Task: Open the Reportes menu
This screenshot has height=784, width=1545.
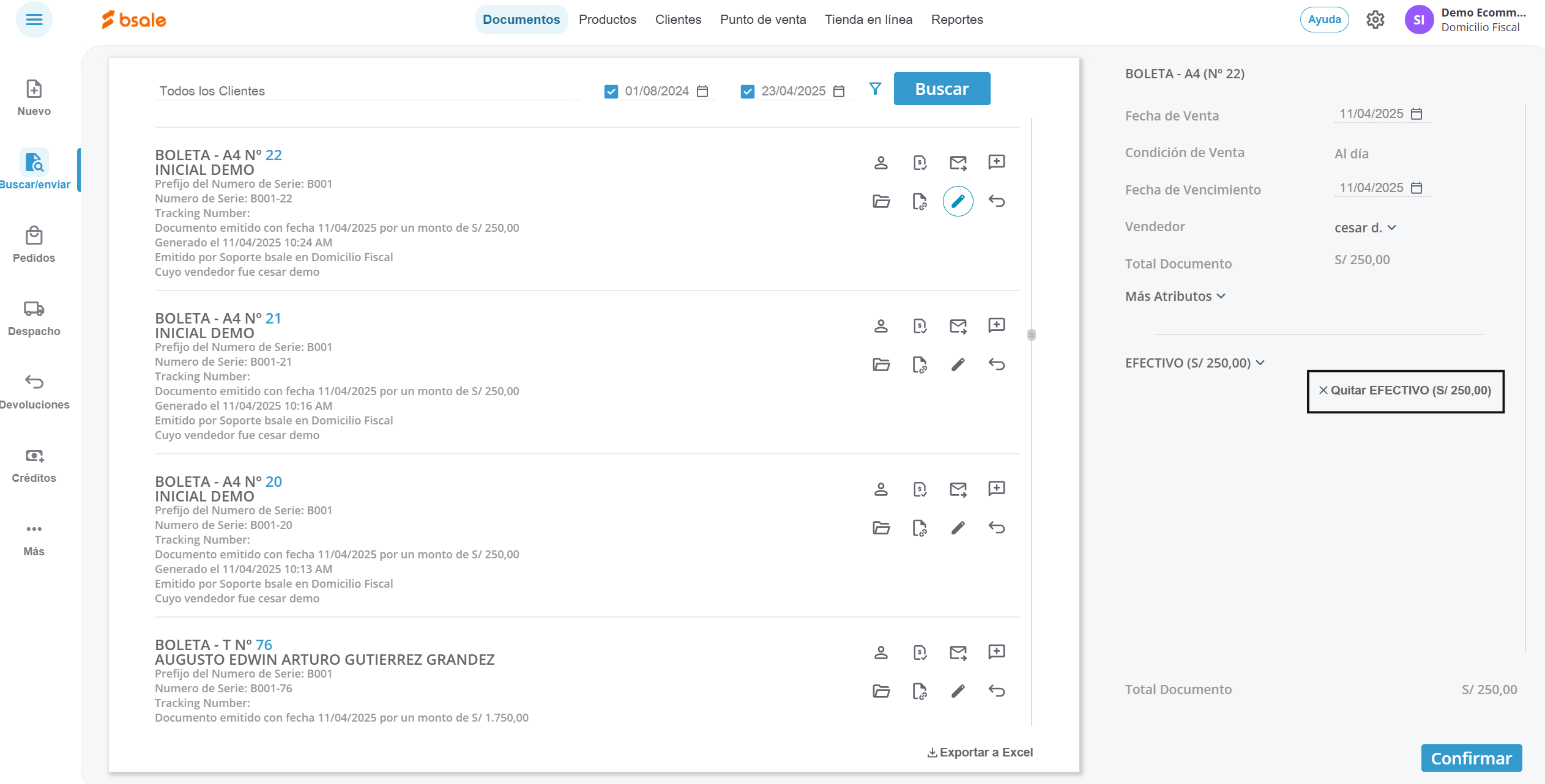Action: point(956,20)
